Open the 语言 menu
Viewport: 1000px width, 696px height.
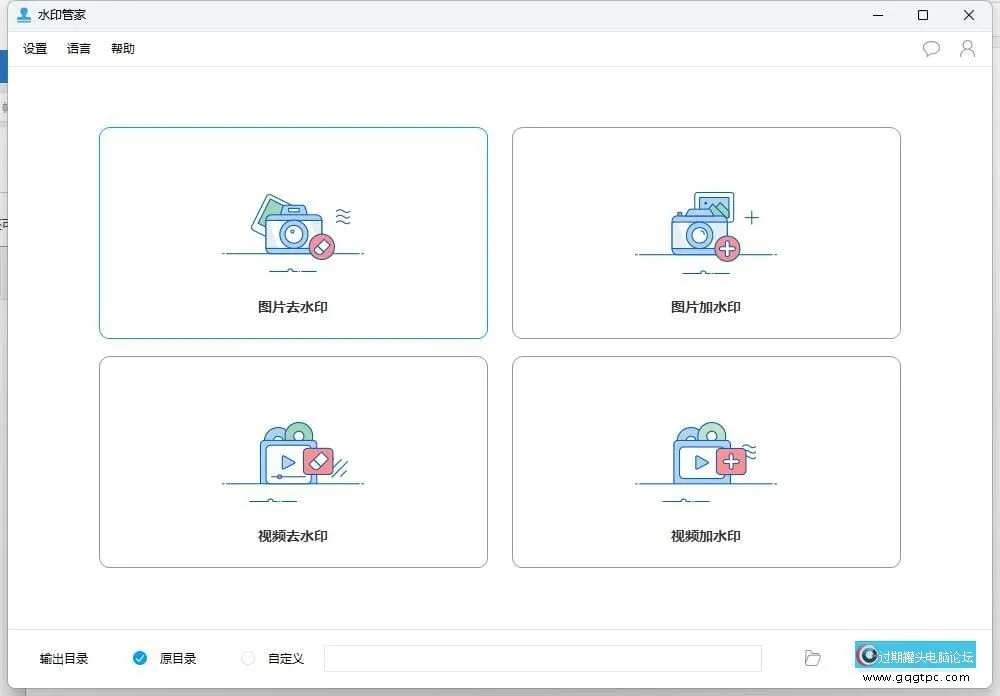[78, 47]
